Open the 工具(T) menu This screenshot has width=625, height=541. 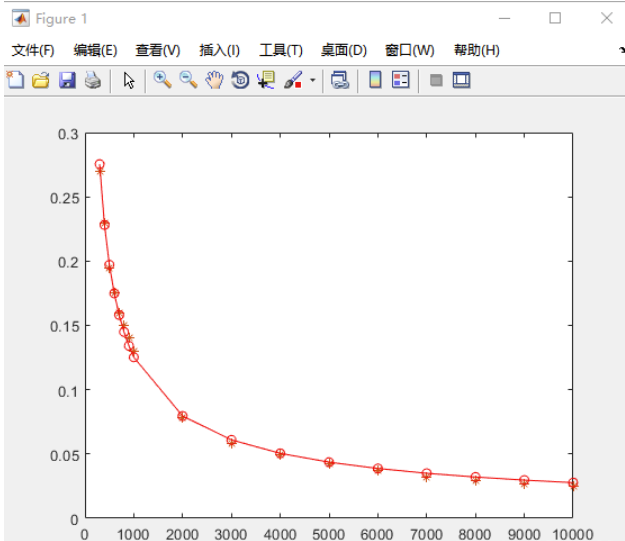click(x=281, y=50)
